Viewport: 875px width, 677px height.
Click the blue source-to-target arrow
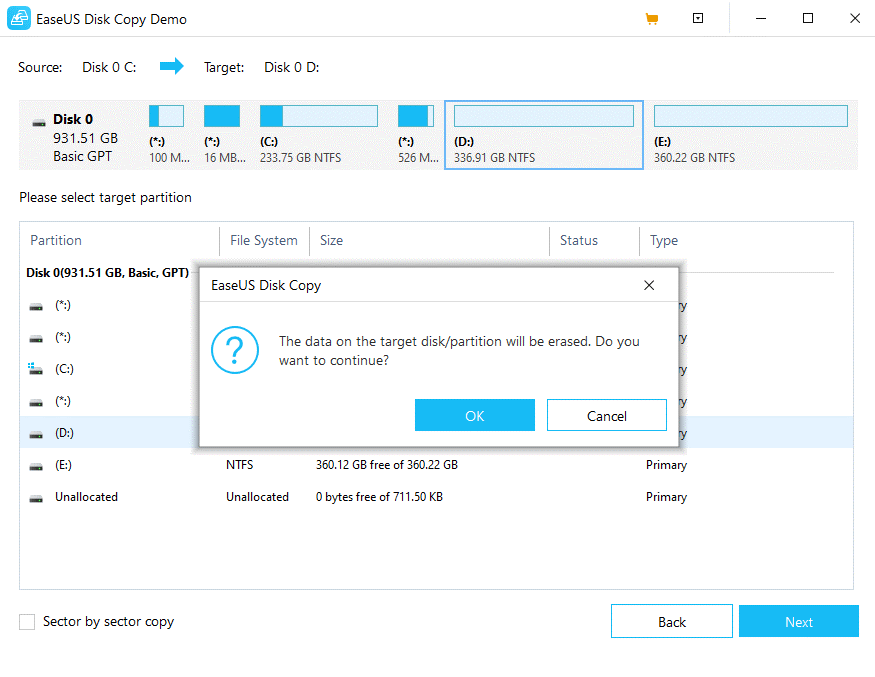click(171, 66)
